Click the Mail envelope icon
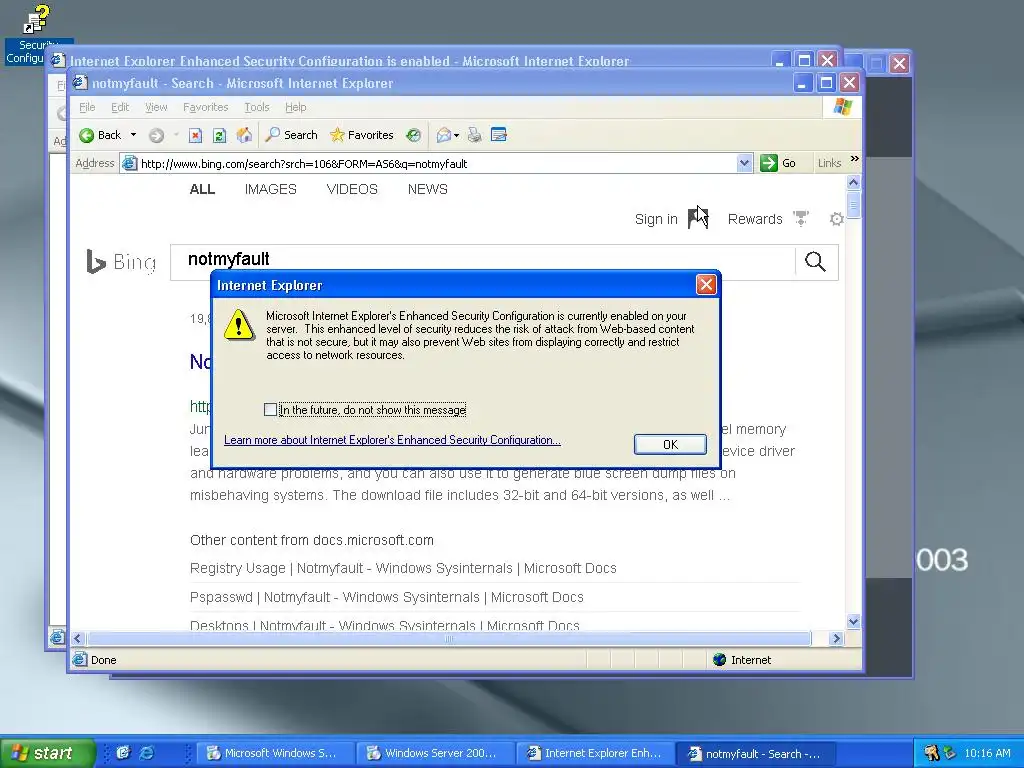The height and width of the screenshot is (768, 1024). point(443,135)
